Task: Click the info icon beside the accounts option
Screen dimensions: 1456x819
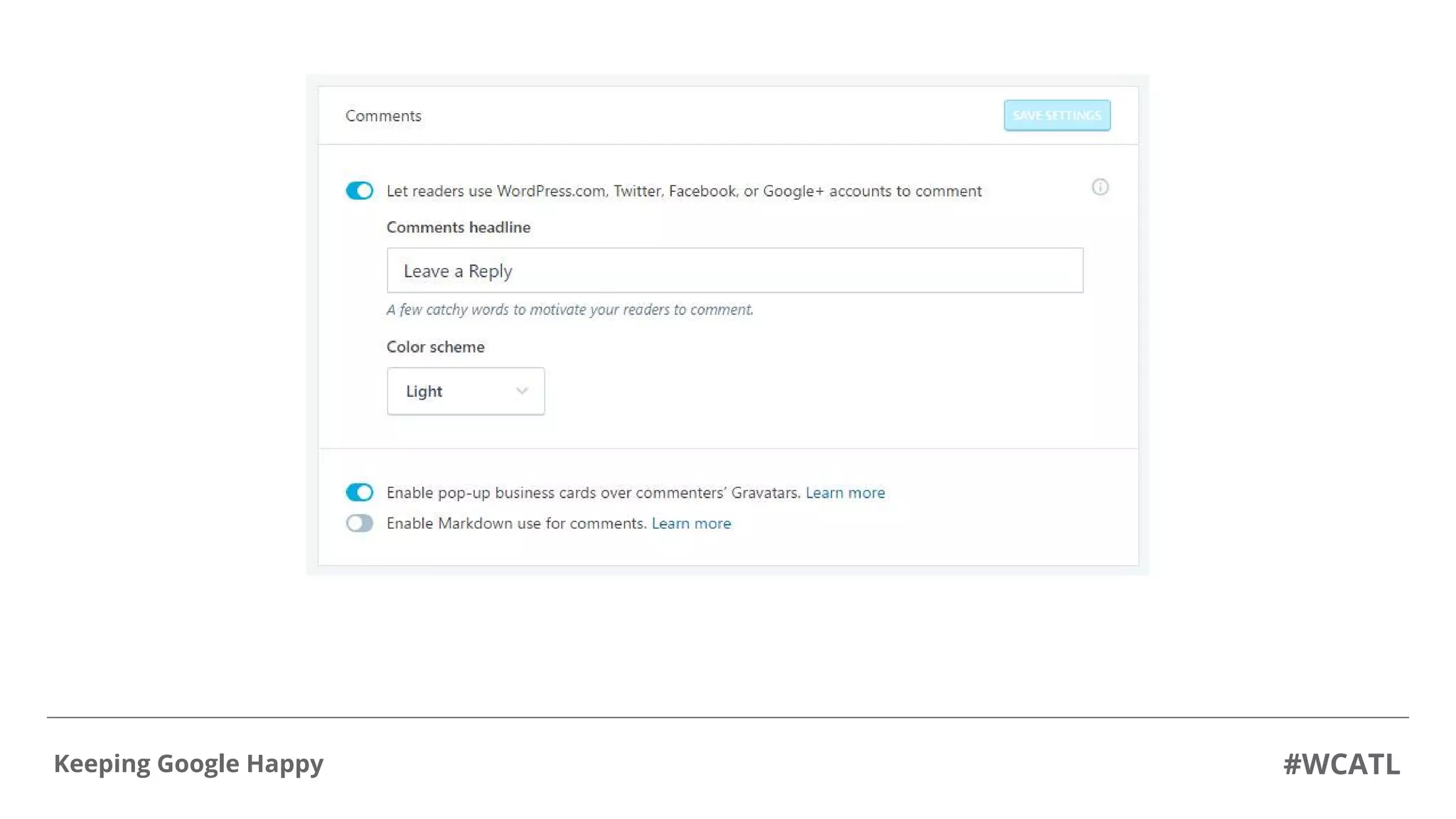Action: click(x=1100, y=187)
